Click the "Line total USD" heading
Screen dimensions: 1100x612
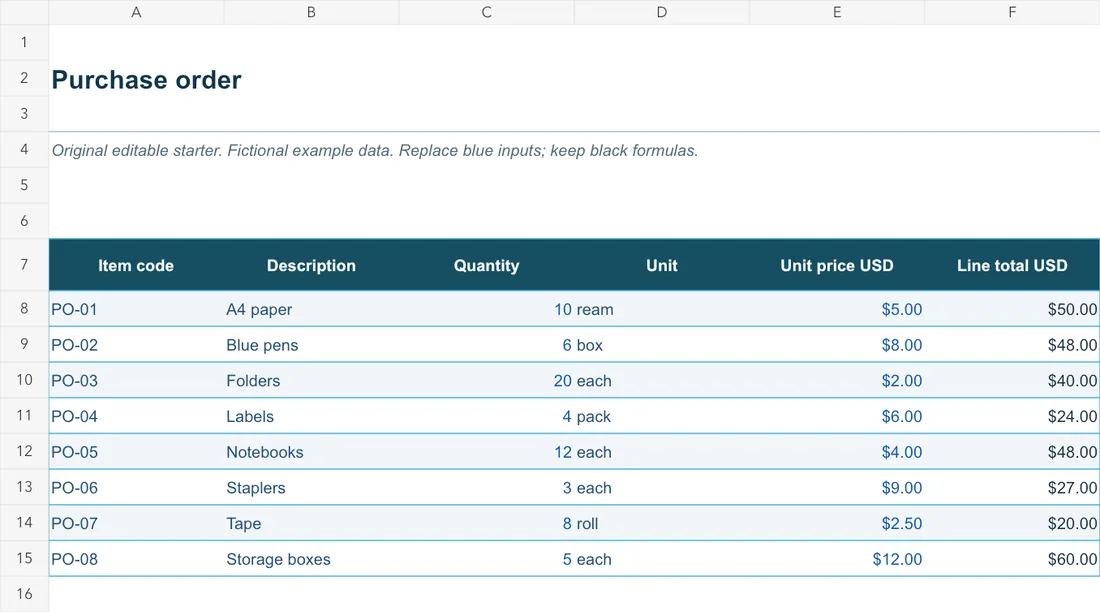pyautogui.click(x=1012, y=265)
